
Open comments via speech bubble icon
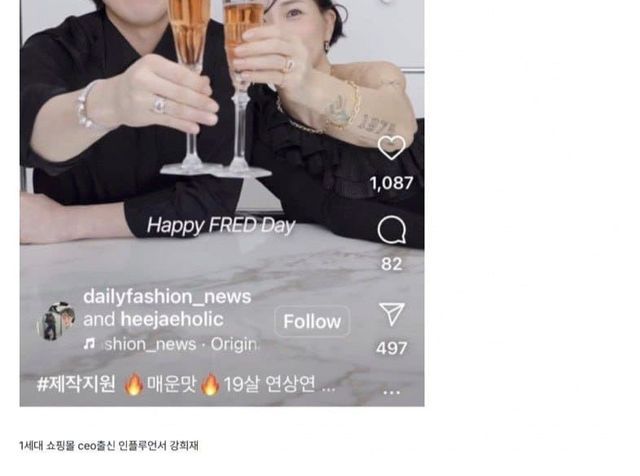tap(391, 230)
